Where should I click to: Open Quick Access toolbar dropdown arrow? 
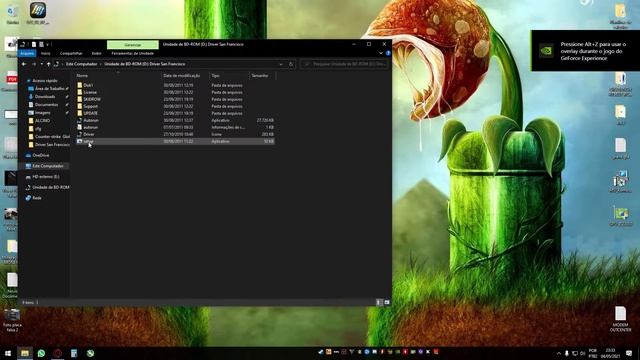(x=48, y=44)
